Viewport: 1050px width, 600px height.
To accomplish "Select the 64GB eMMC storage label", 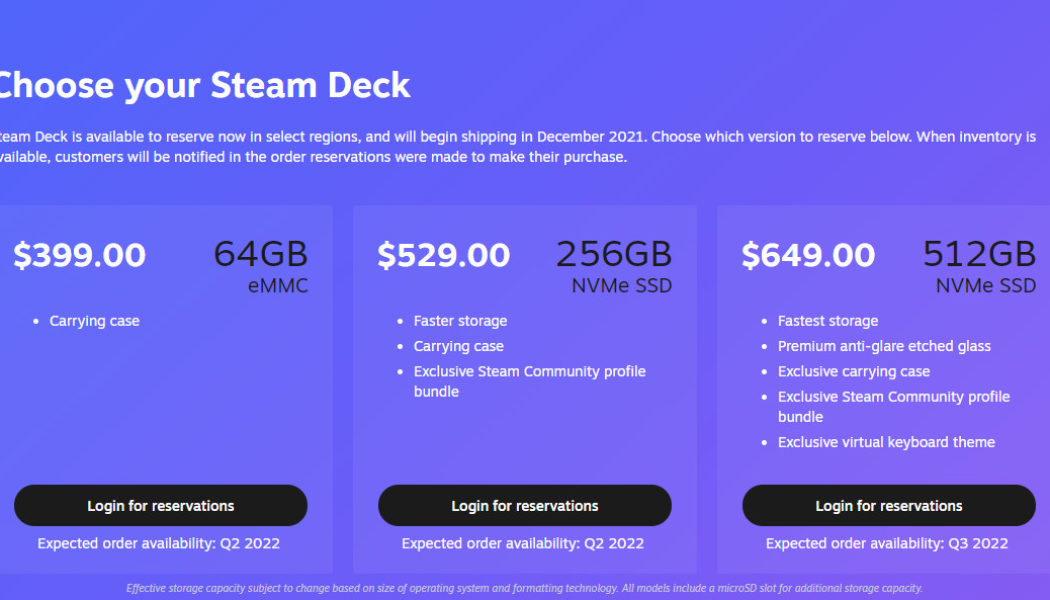I will [261, 265].
